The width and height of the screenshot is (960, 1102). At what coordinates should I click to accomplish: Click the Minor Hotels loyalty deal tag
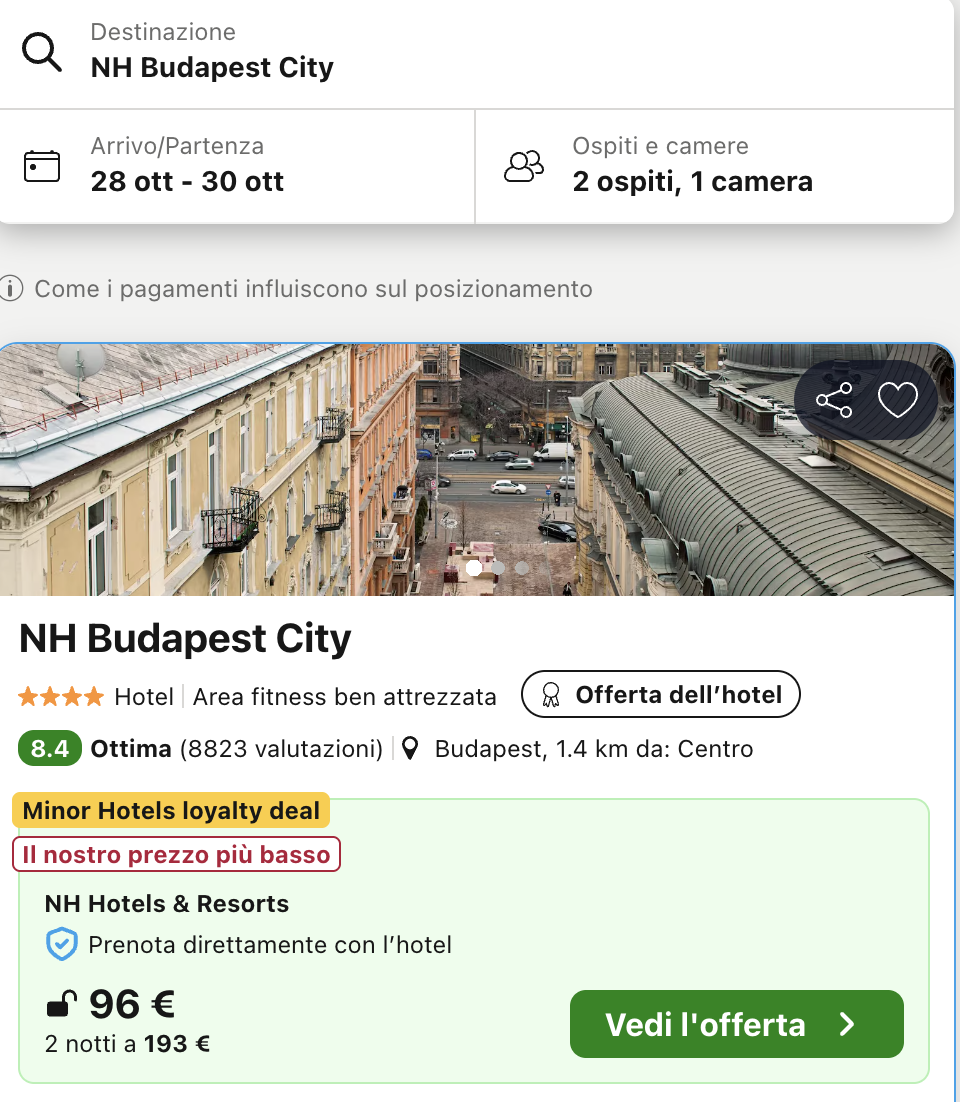click(171, 811)
